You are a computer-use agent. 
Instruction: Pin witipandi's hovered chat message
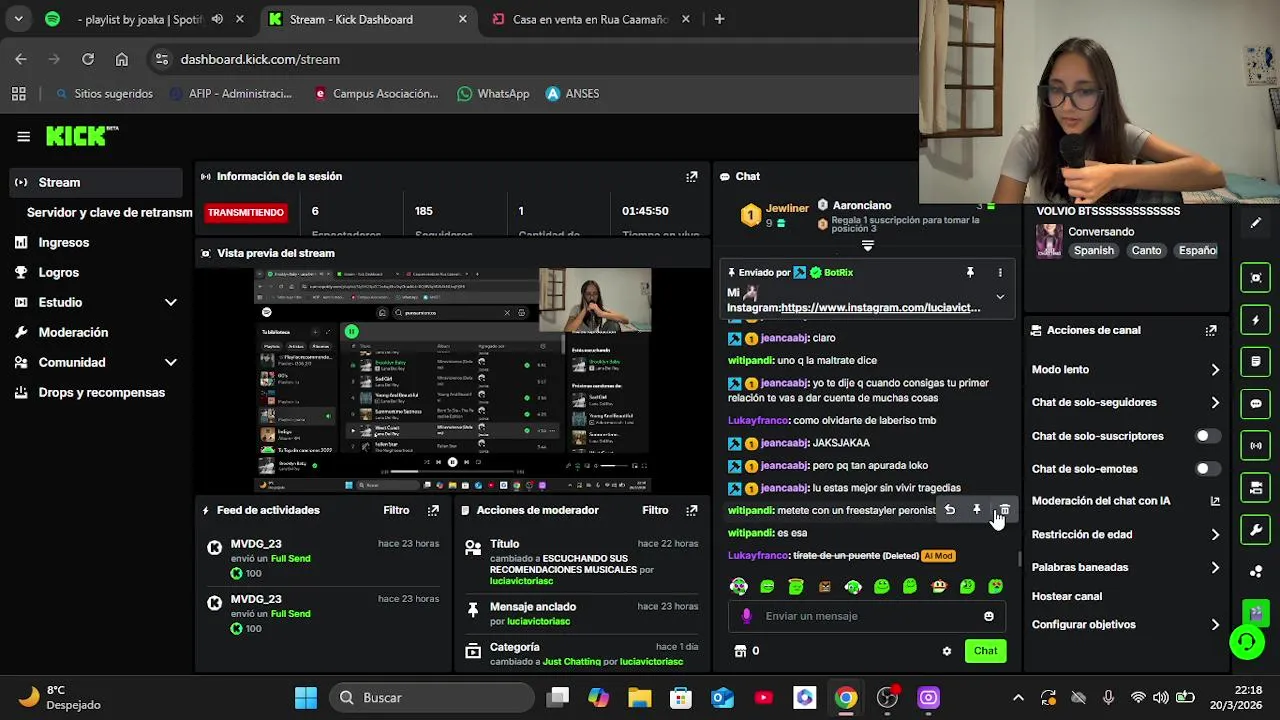coord(977,510)
